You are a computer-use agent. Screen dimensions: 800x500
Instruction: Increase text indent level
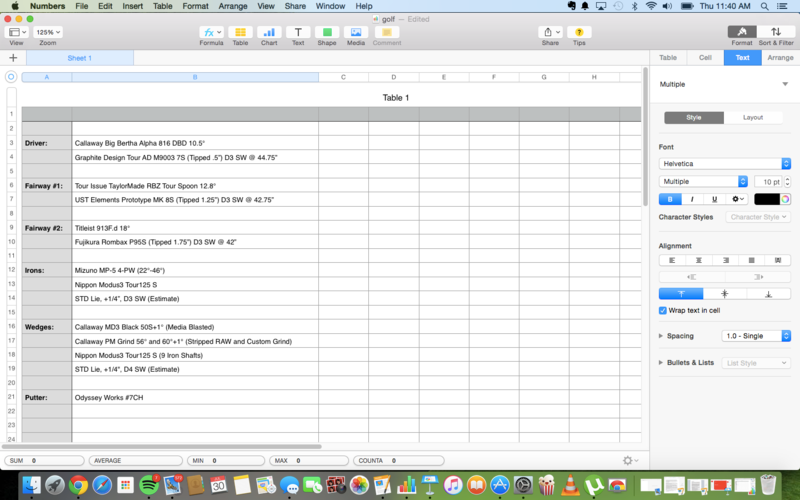point(758,277)
